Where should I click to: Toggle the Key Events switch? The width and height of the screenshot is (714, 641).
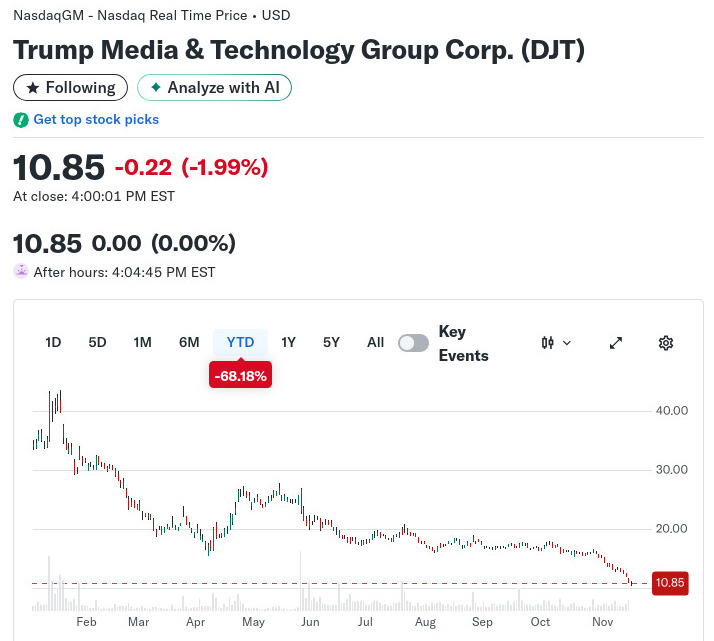tap(413, 343)
